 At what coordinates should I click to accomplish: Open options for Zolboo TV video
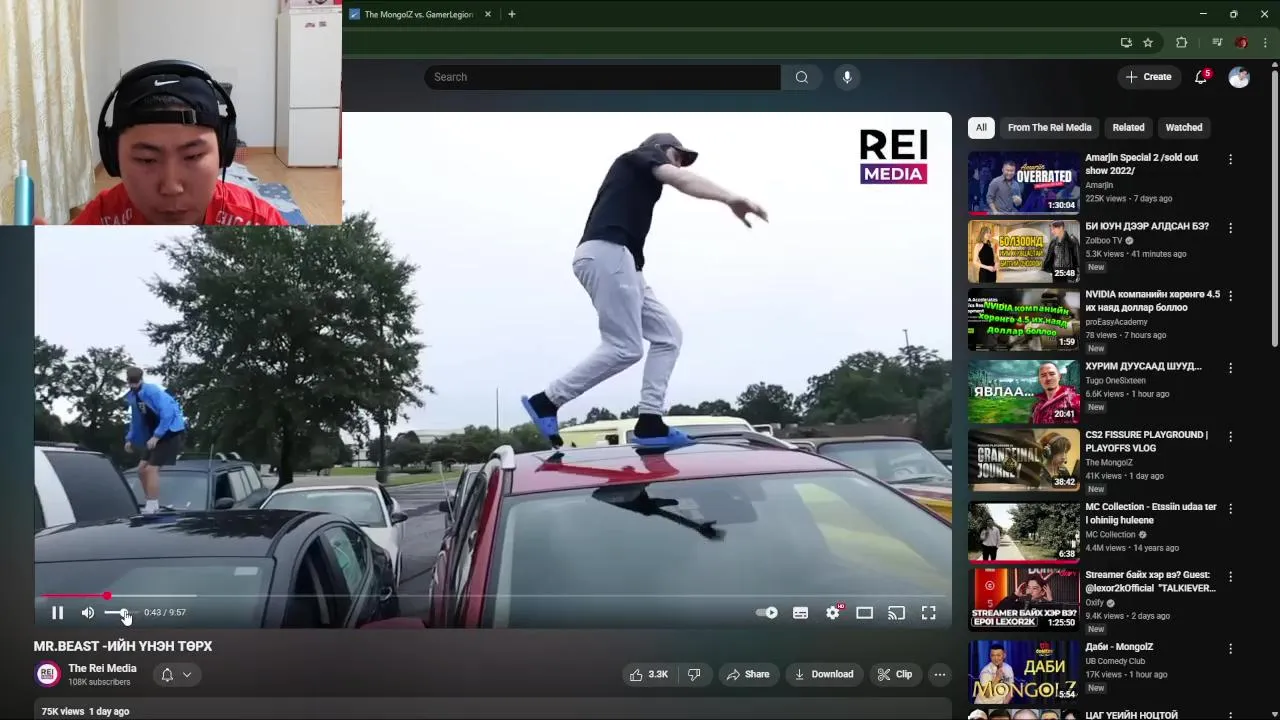click(x=1230, y=228)
